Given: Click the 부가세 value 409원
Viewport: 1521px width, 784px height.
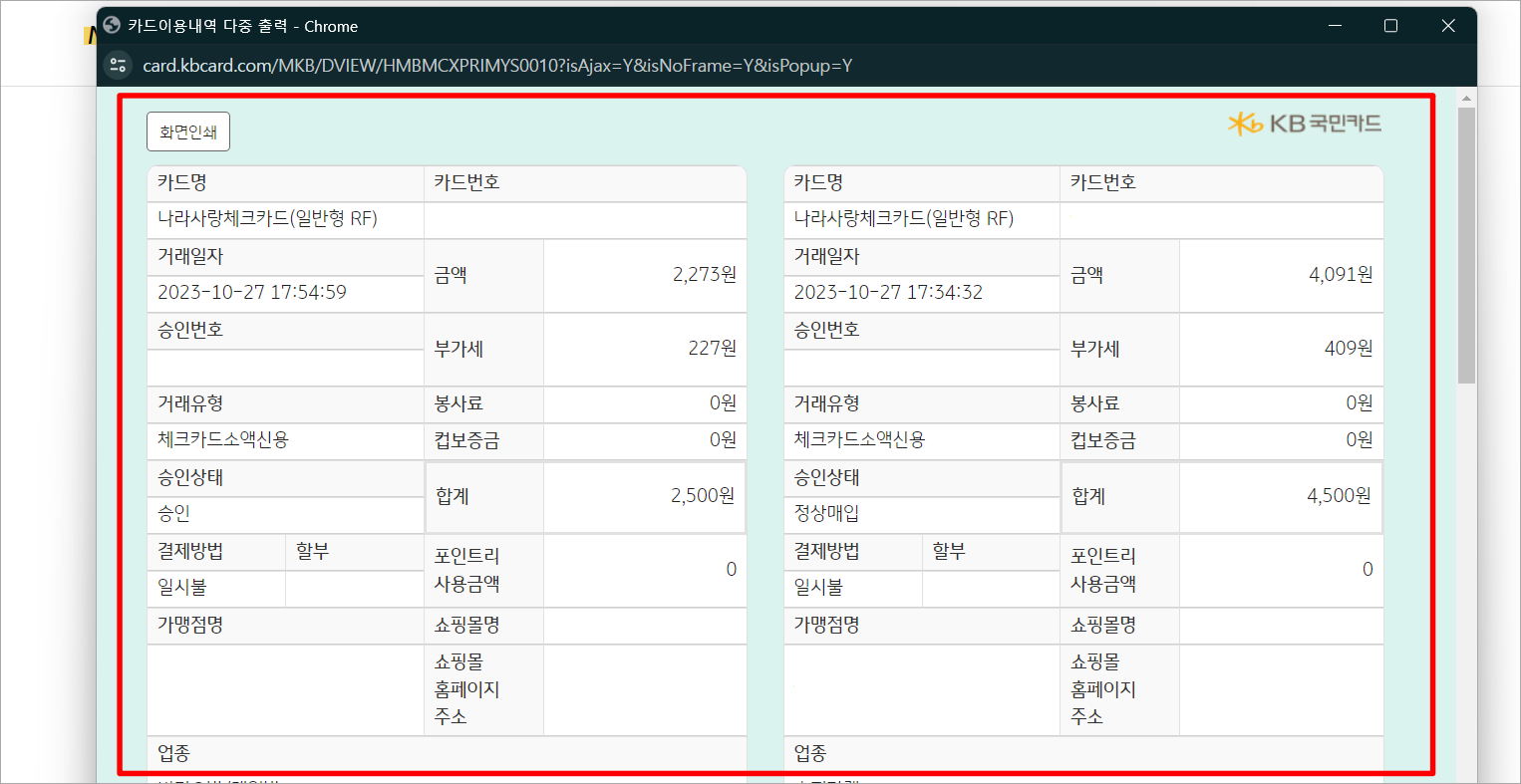Looking at the screenshot, I should click(1351, 349).
